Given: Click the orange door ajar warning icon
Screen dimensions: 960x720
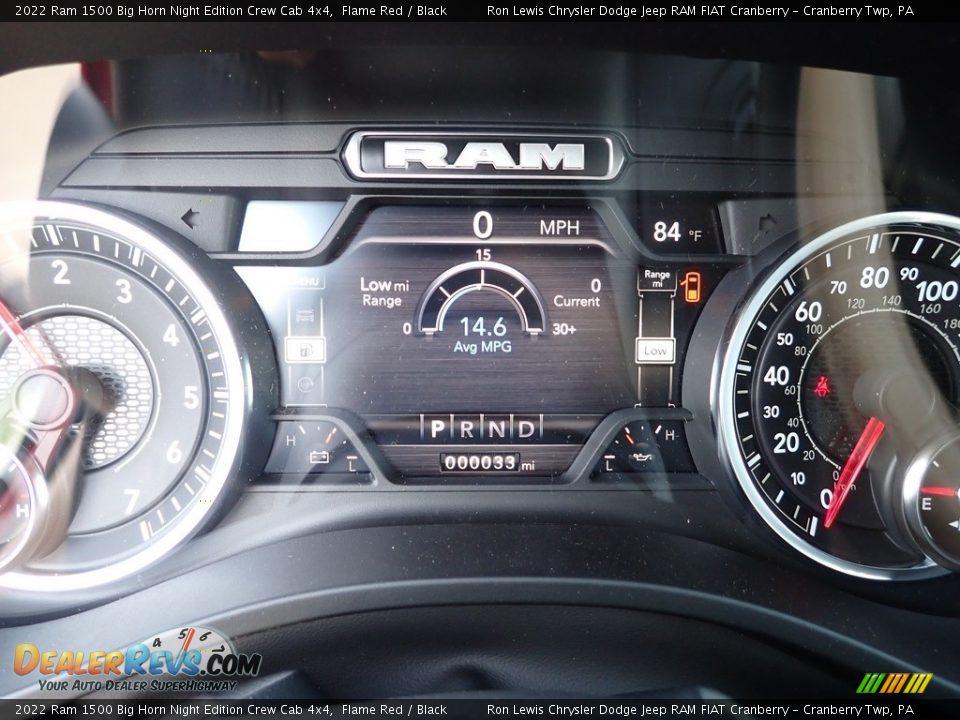Looking at the screenshot, I should tap(691, 287).
